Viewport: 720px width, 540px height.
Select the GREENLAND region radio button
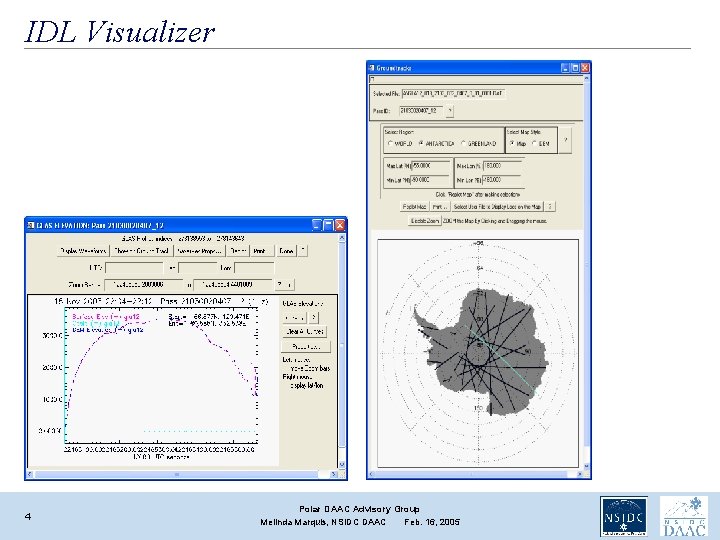(x=463, y=144)
